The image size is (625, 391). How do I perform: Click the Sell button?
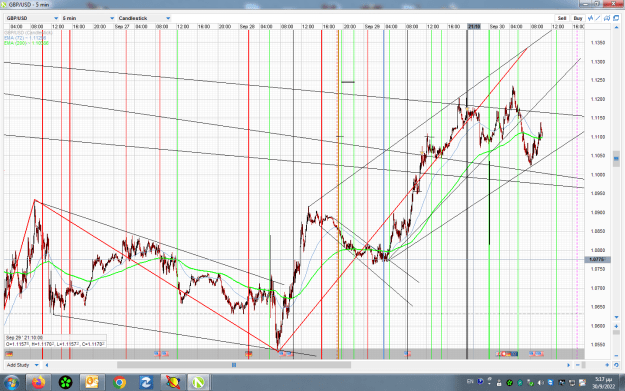point(562,18)
